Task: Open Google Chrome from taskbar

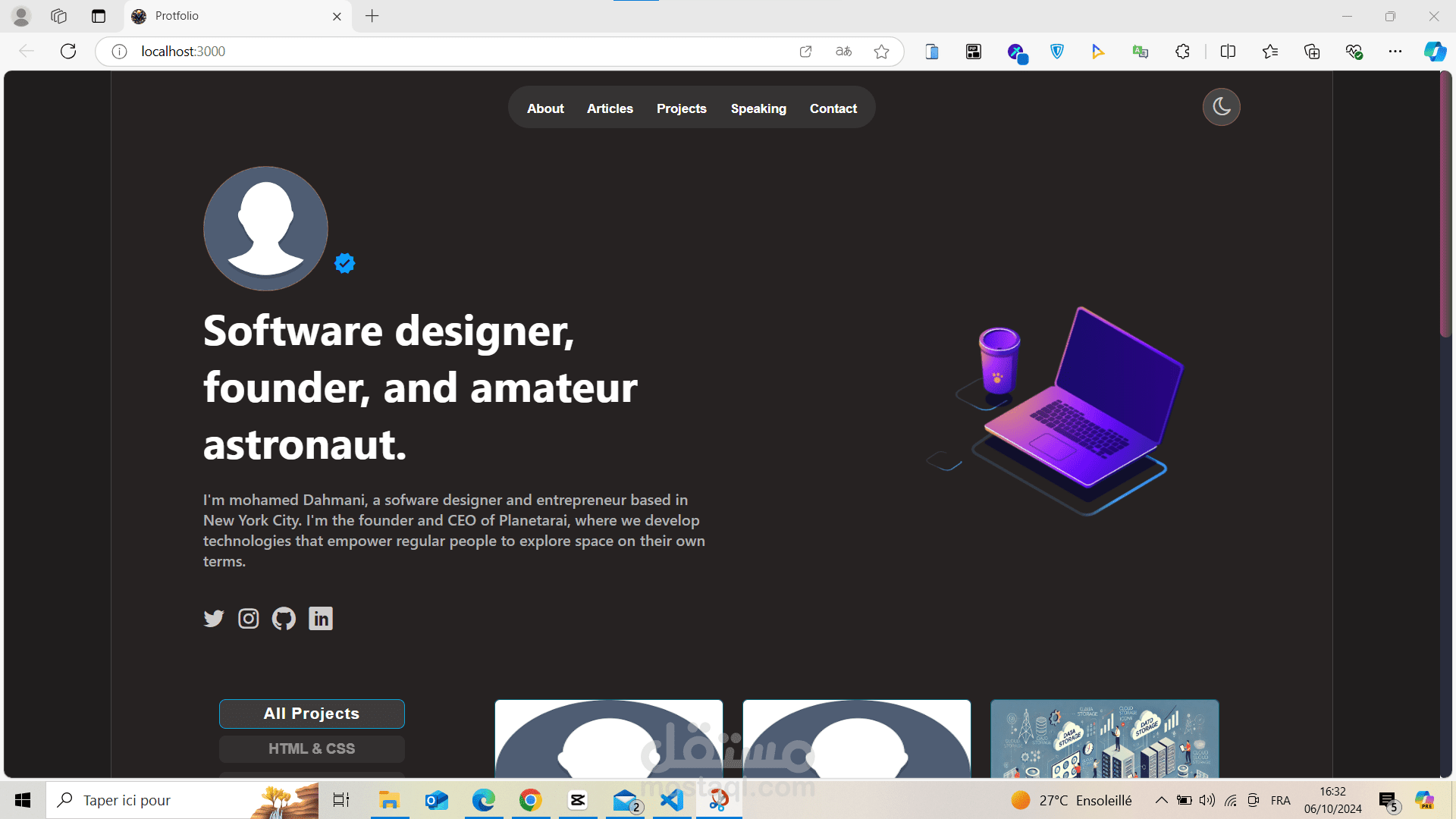Action: click(531, 800)
